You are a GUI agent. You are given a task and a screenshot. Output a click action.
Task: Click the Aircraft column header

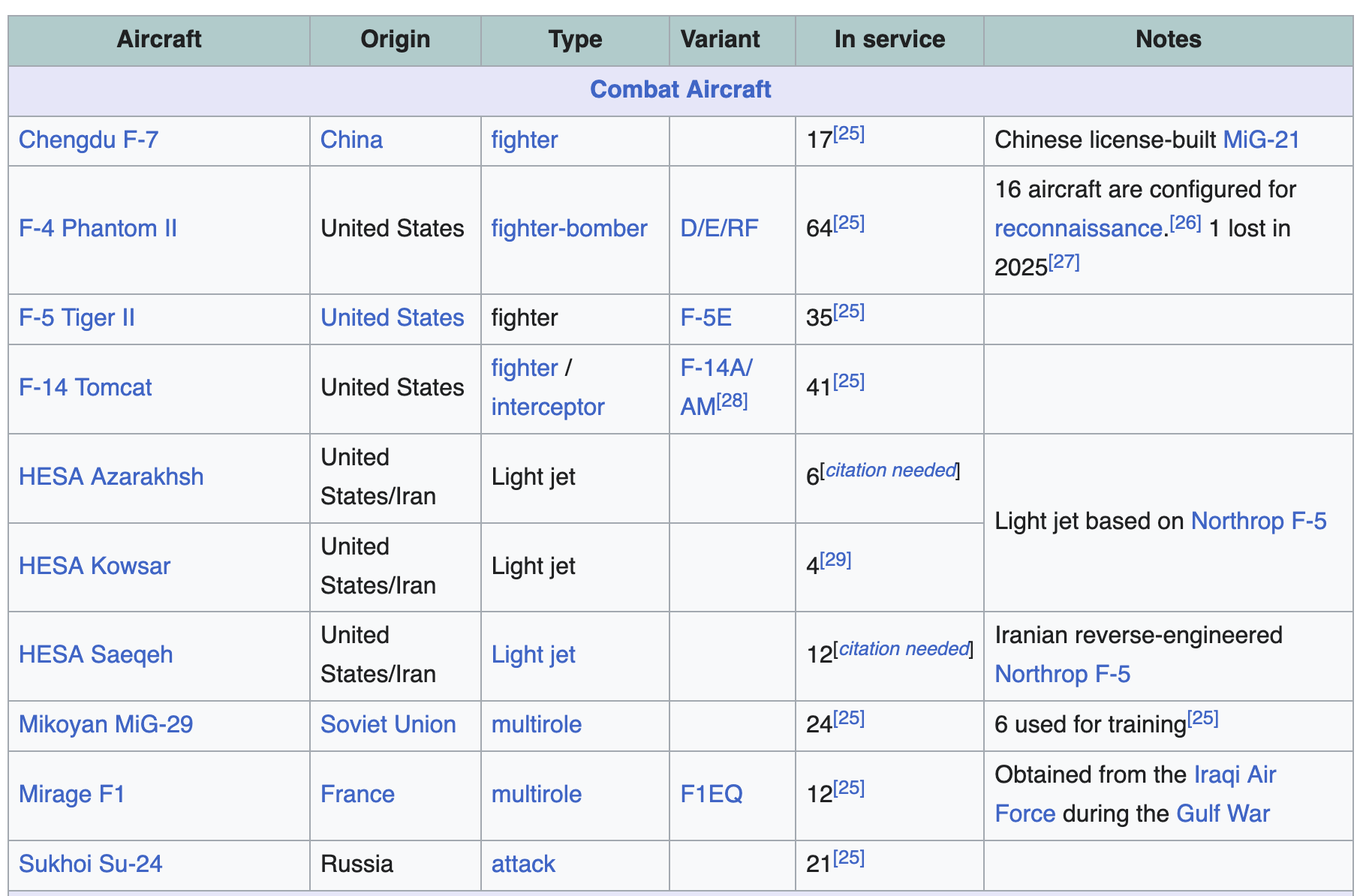pos(159,39)
